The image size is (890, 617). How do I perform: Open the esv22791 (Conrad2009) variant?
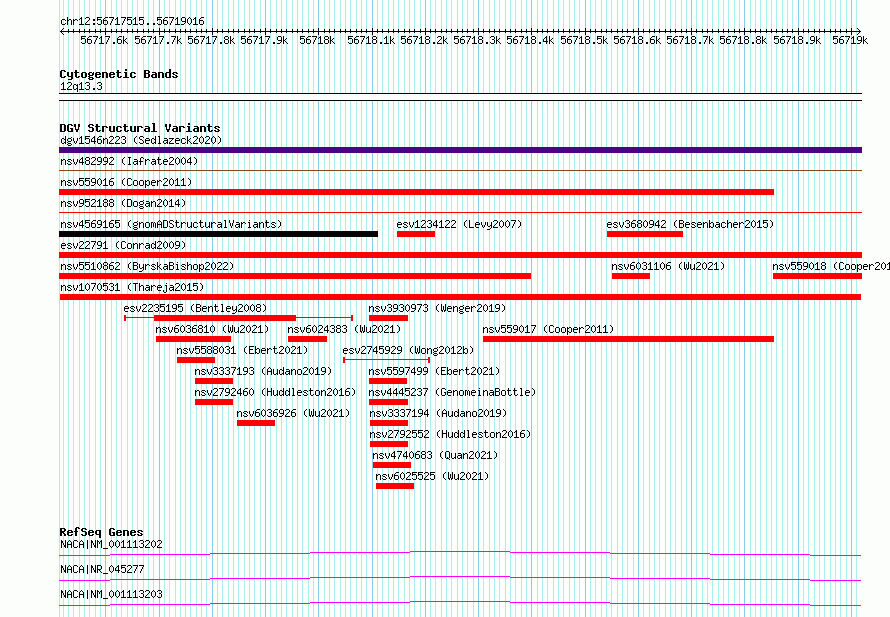(123, 245)
